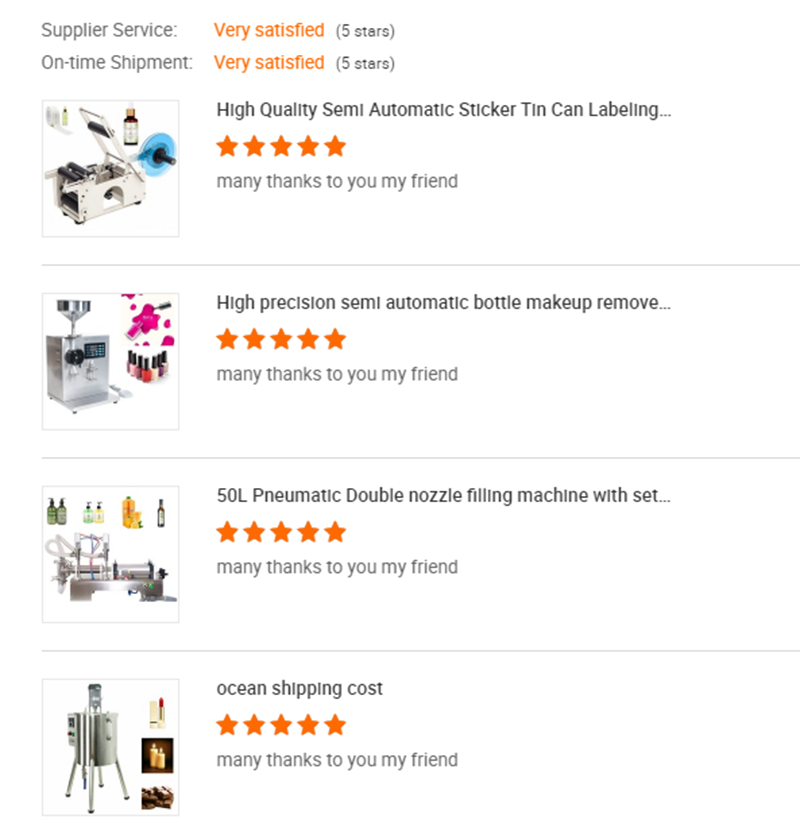Click the first star of the labeling machine rating
The width and height of the screenshot is (800, 831).
[227, 146]
